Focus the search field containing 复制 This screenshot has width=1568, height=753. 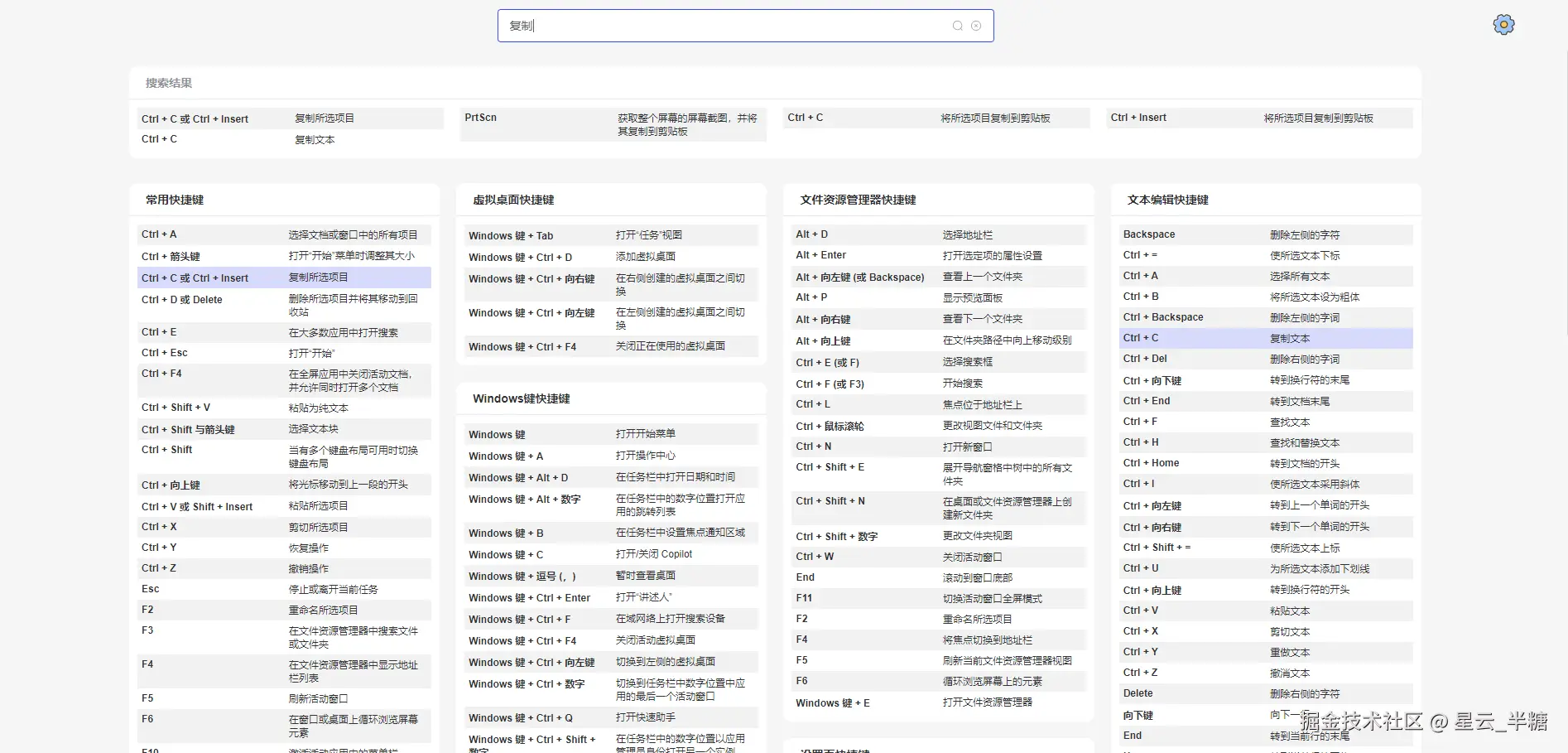click(745, 26)
